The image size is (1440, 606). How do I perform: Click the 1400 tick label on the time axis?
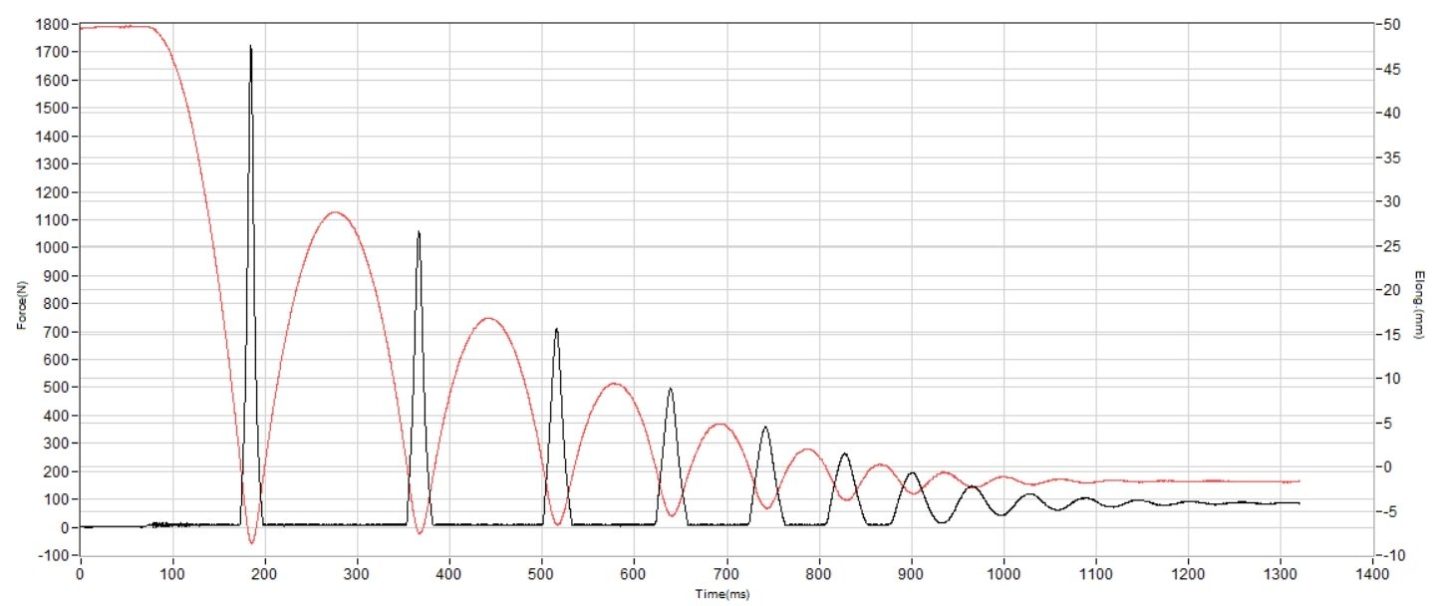click(1373, 576)
